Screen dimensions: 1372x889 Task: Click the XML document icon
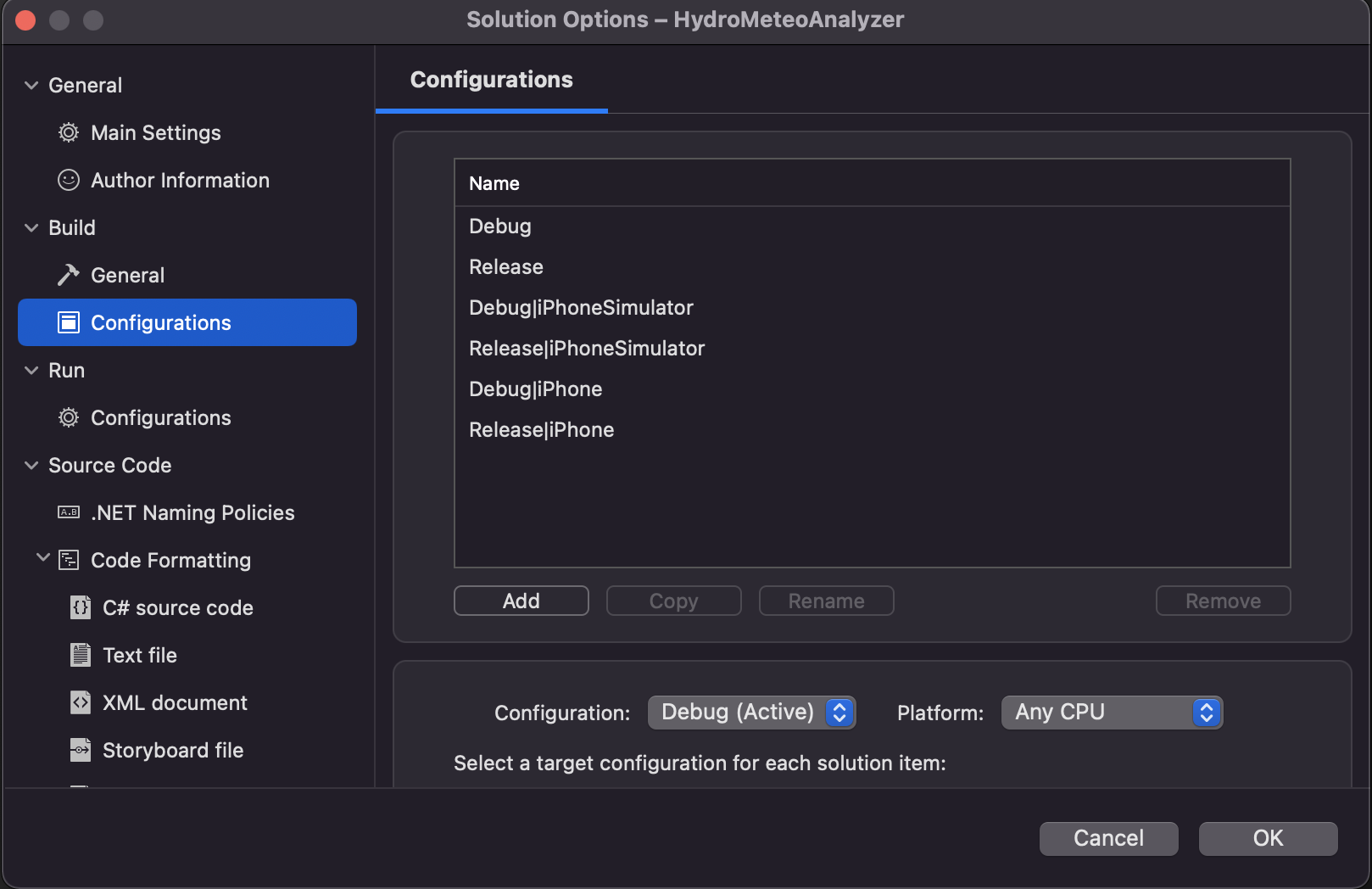[x=81, y=703]
